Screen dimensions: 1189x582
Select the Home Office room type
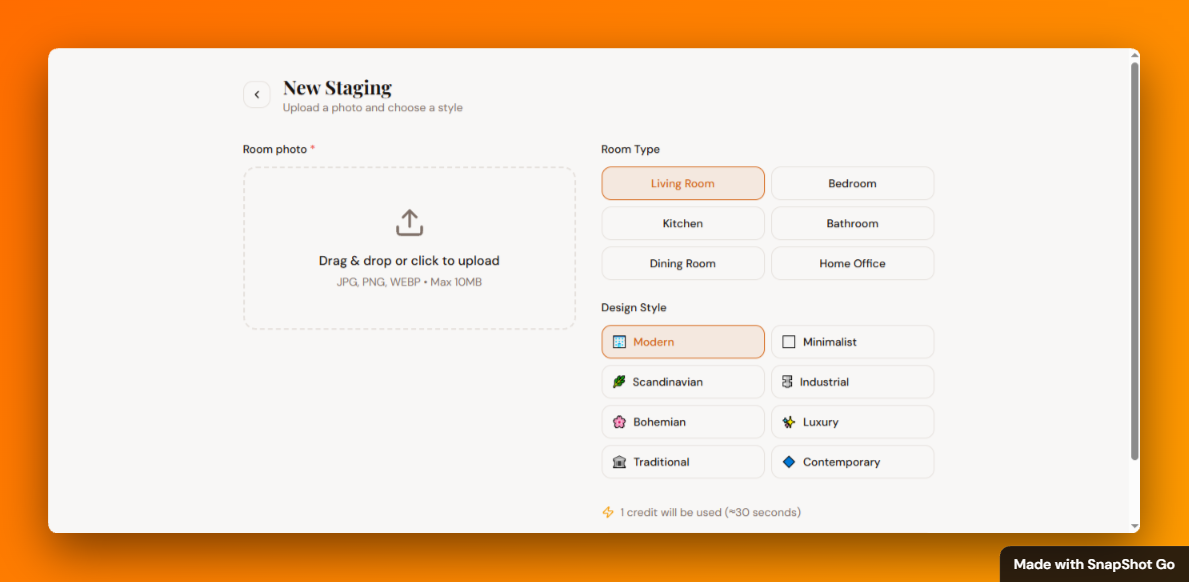pos(852,263)
